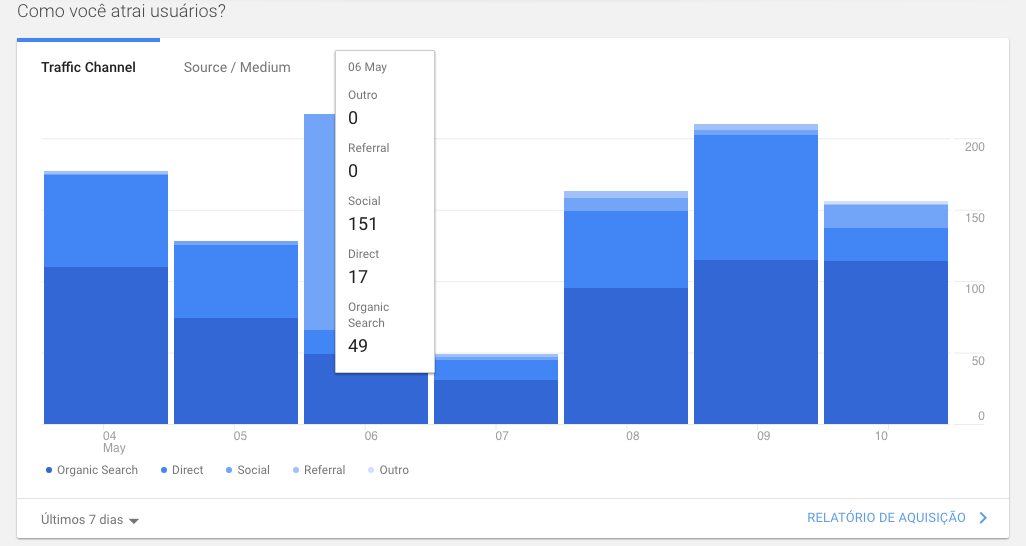1026x546 pixels.
Task: Click the chevron arrow next to Relatório de Aquisição
Action: [983, 518]
